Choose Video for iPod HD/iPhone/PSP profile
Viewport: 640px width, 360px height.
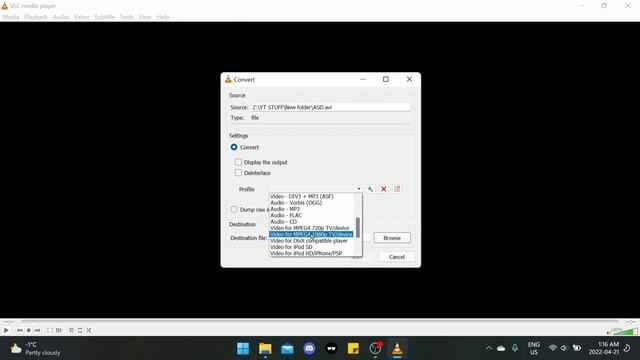(x=306, y=253)
